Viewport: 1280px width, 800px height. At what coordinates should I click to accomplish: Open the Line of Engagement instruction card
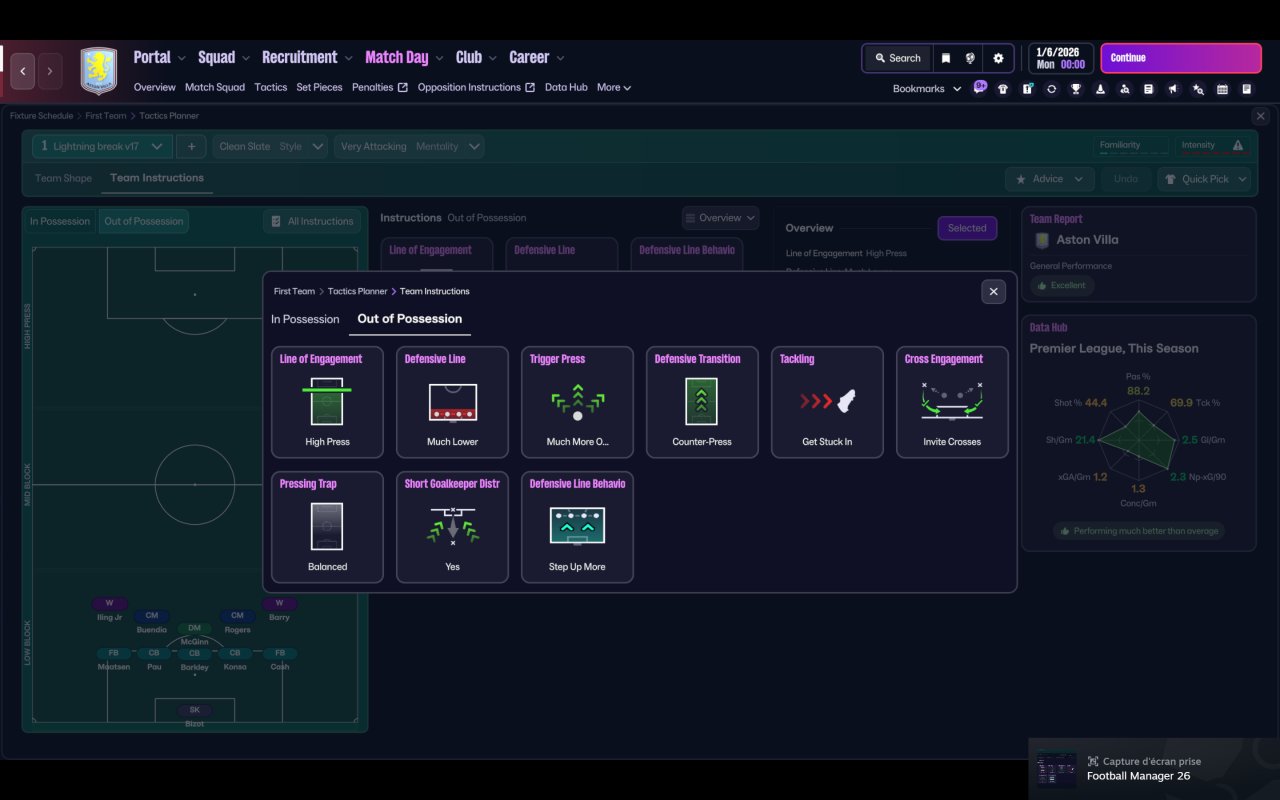[327, 402]
